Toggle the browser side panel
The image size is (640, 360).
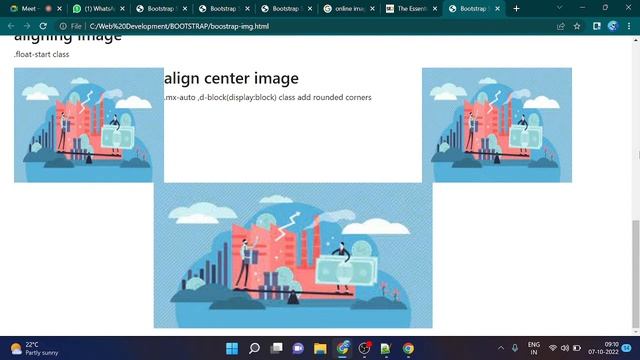pyautogui.click(x=597, y=26)
